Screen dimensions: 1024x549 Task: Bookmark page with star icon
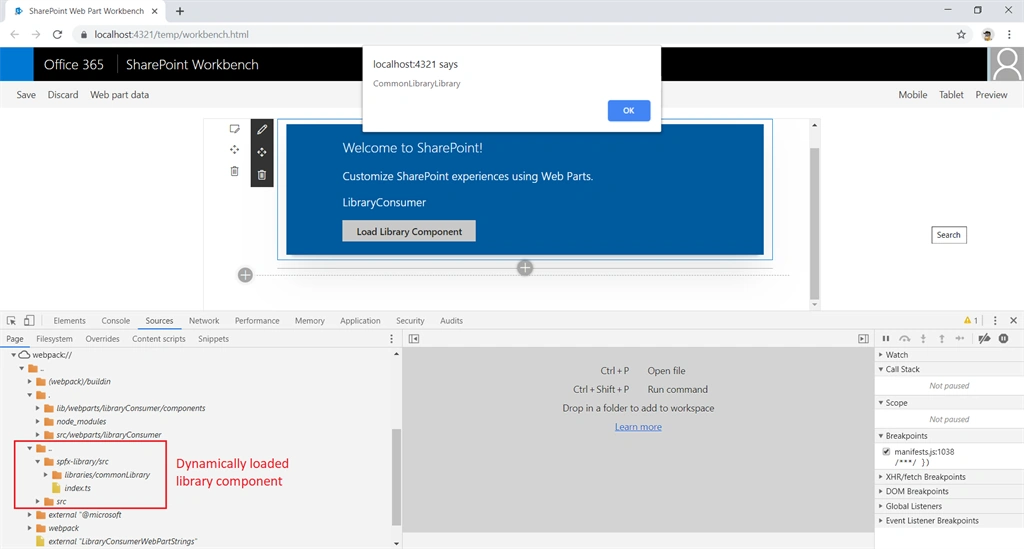pyautogui.click(x=961, y=35)
